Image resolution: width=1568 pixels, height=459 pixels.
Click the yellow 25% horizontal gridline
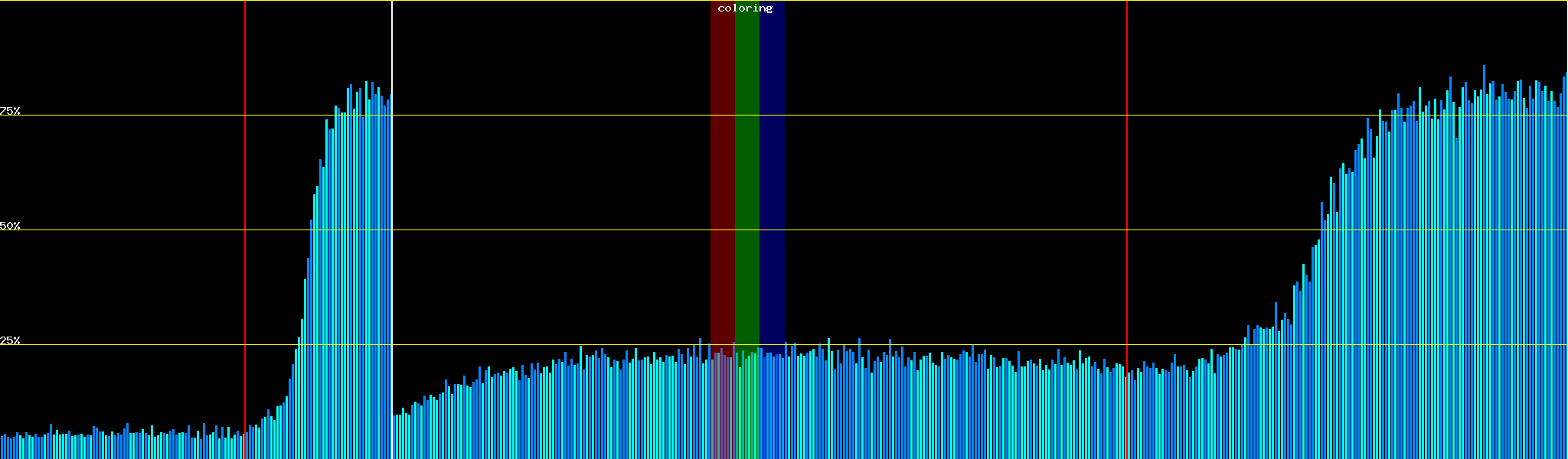(919, 345)
